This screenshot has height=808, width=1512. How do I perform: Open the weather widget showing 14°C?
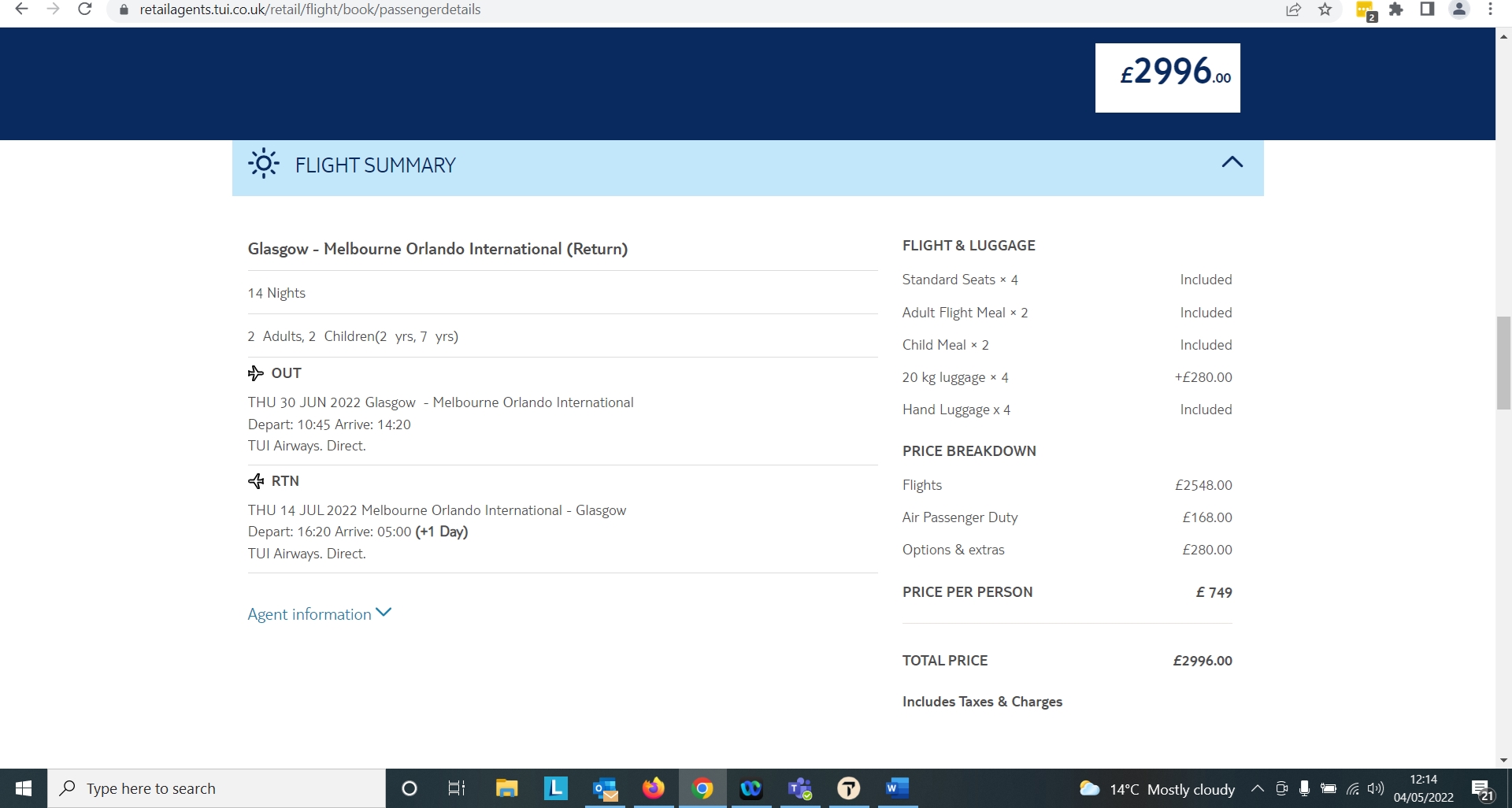1157,789
